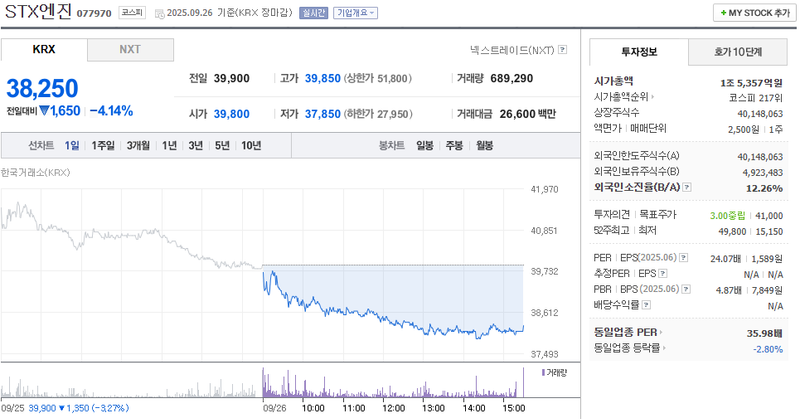This screenshot has width=800, height=419.
Task: Show the 월봉 candlestick chart
Action: [x=485, y=145]
